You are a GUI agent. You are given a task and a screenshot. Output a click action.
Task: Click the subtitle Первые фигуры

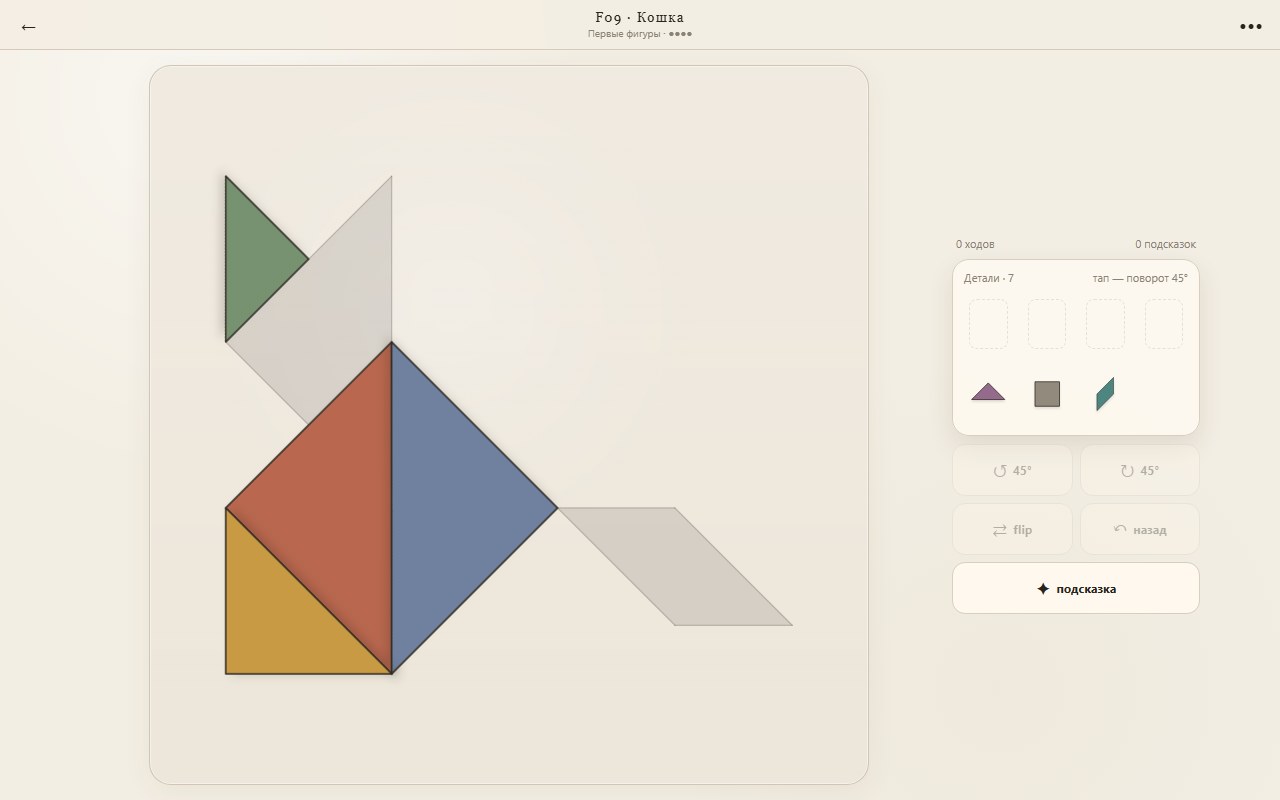pos(624,34)
